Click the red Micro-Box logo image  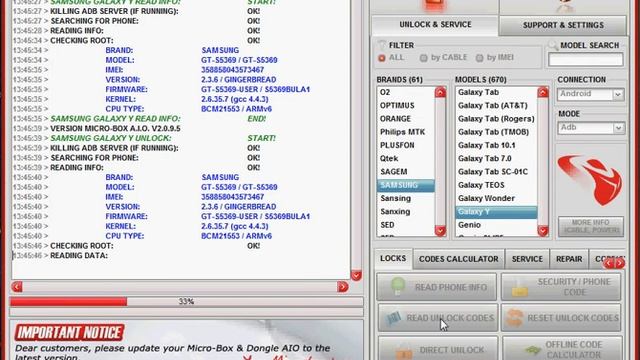[x=590, y=180]
